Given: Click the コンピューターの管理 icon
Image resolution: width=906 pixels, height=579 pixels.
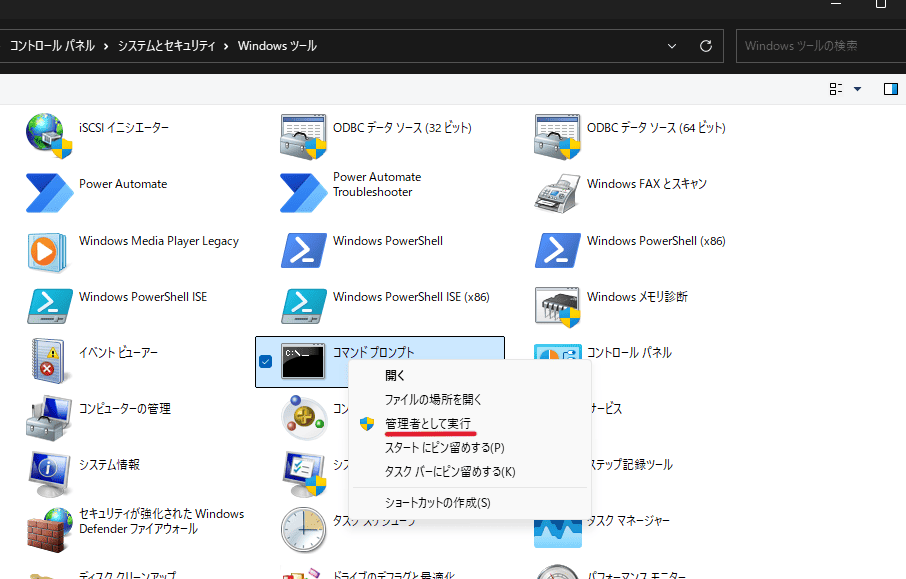Looking at the screenshot, I should click(49, 418).
